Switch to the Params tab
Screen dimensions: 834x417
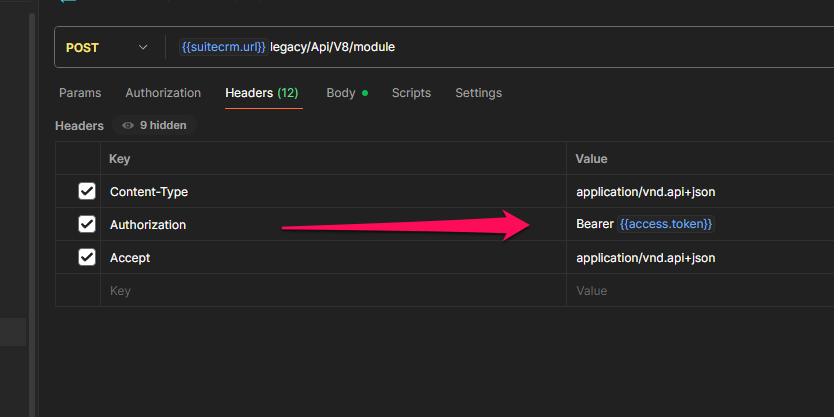80,93
